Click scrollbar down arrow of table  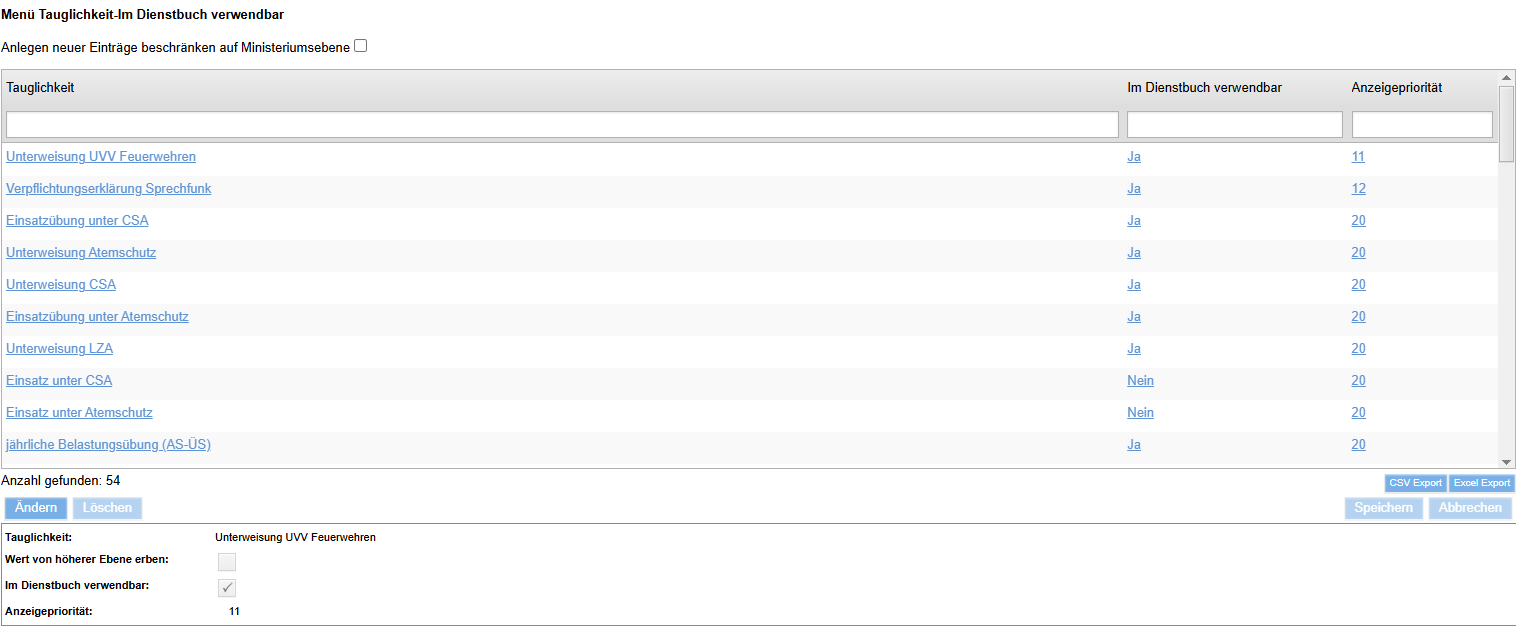[x=1506, y=462]
